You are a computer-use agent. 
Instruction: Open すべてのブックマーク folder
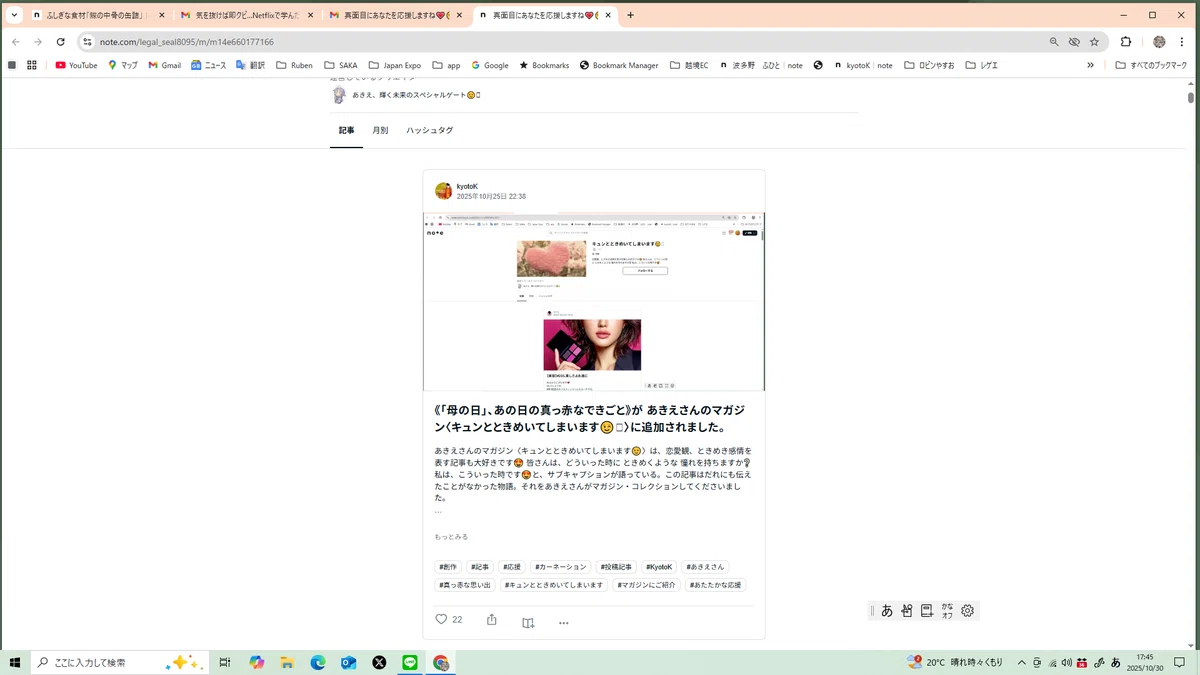pos(1151,65)
